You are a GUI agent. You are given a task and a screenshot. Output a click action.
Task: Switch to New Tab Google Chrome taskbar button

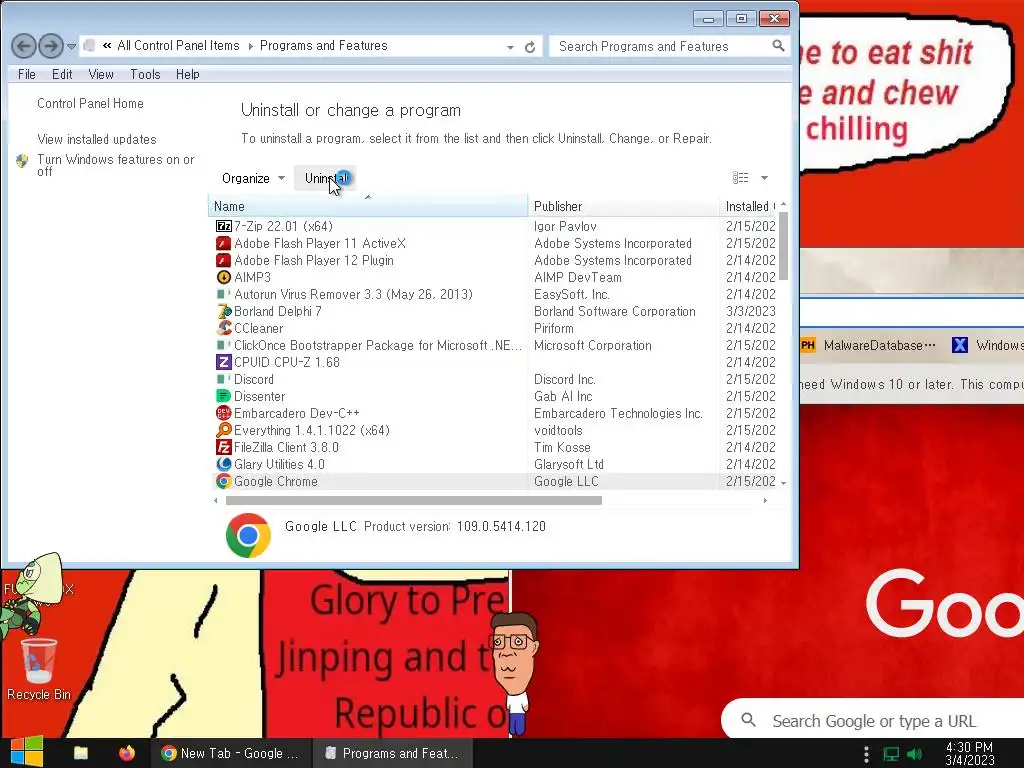[231, 753]
